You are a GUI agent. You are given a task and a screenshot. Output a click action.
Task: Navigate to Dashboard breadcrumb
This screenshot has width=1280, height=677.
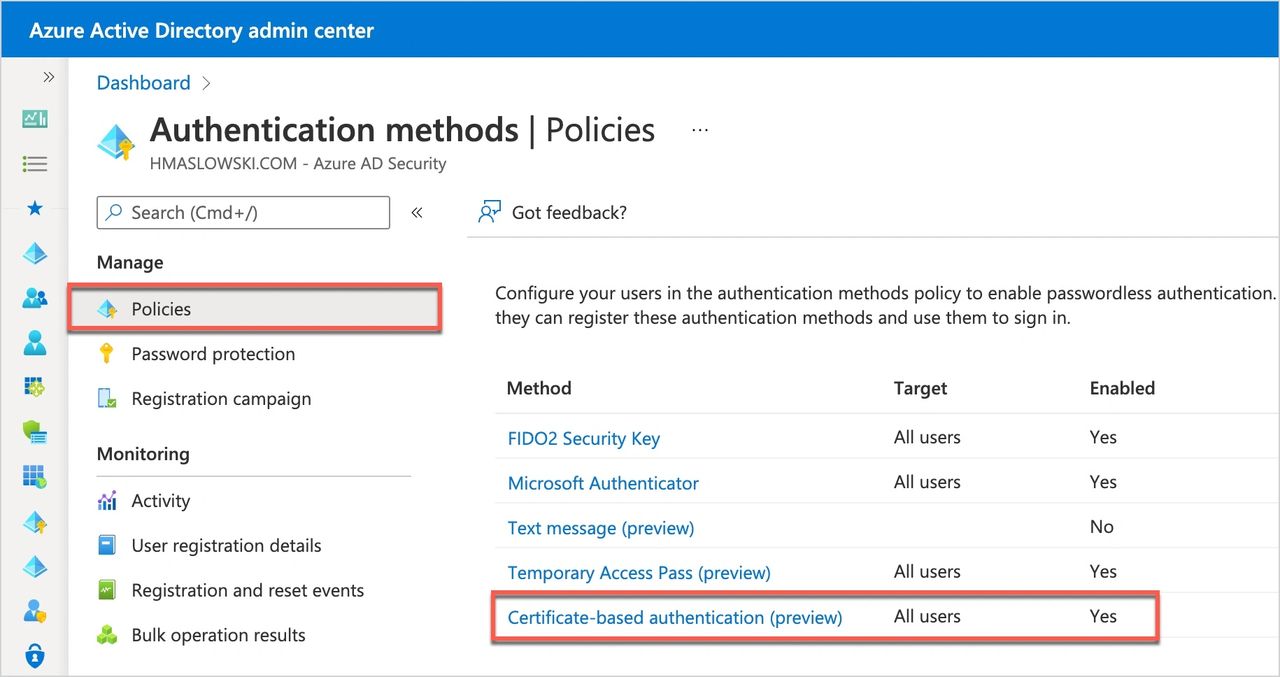[143, 83]
